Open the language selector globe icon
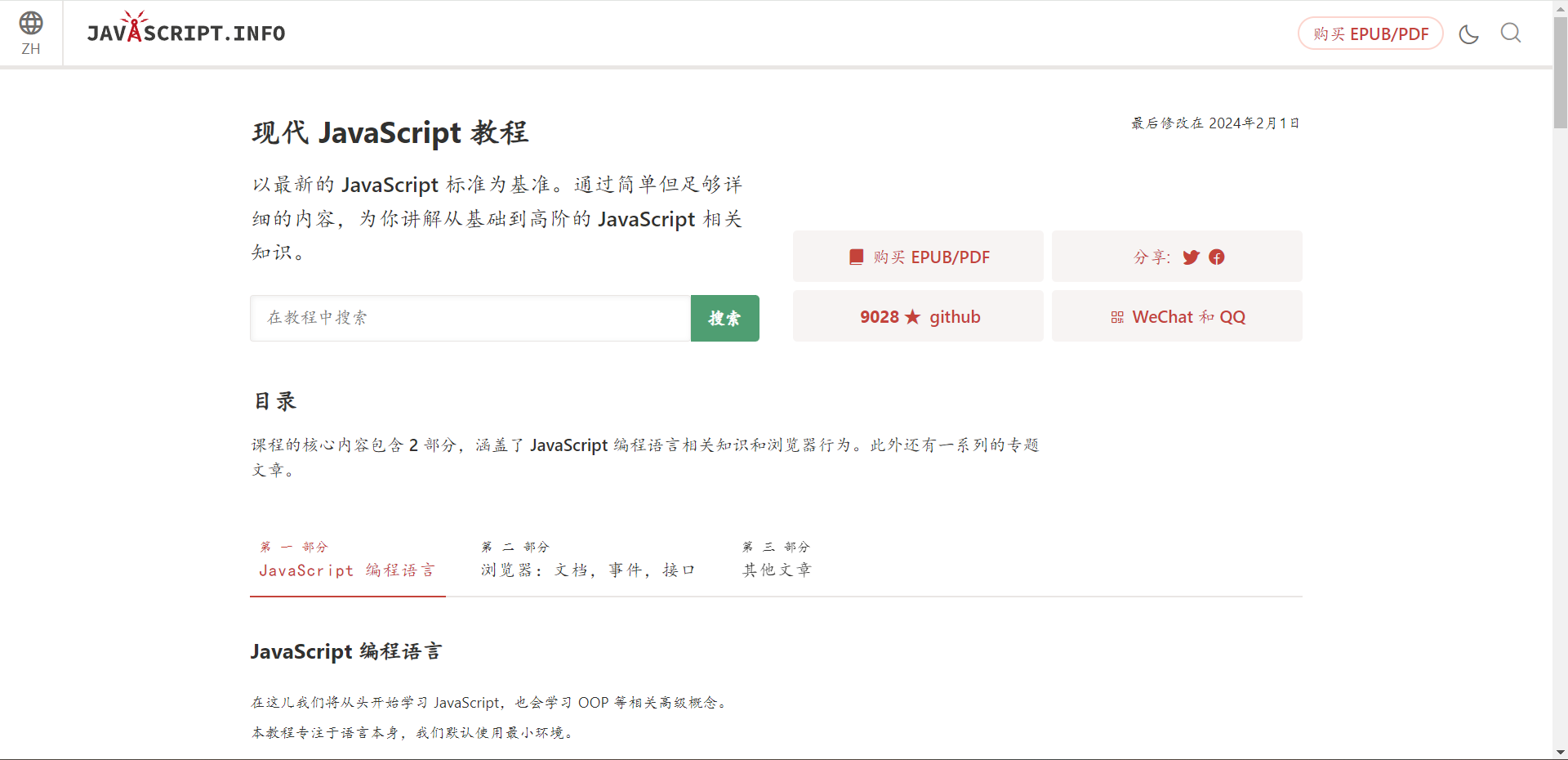The height and width of the screenshot is (760, 1568). (31, 22)
